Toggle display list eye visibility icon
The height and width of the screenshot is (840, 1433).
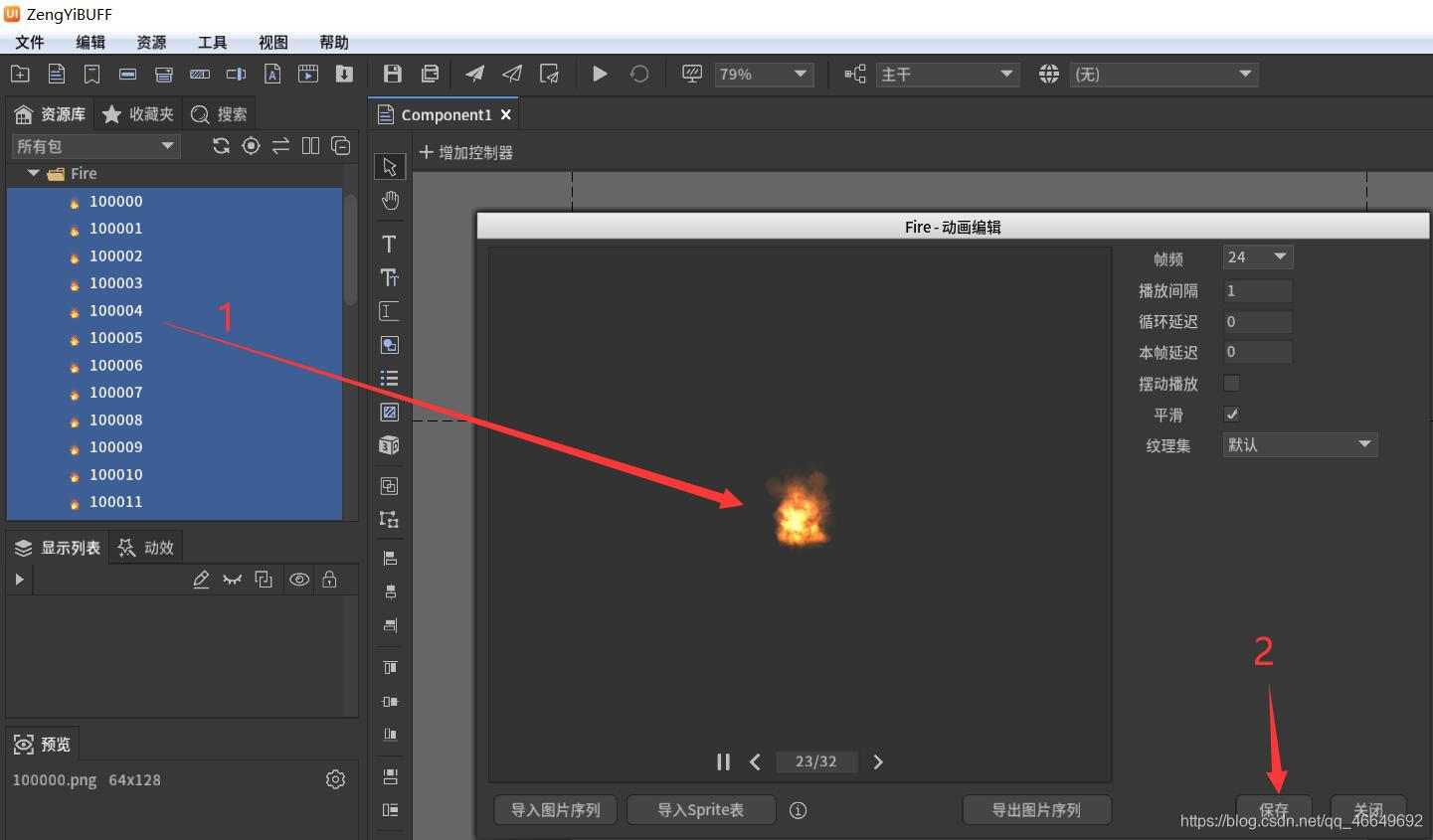299,580
